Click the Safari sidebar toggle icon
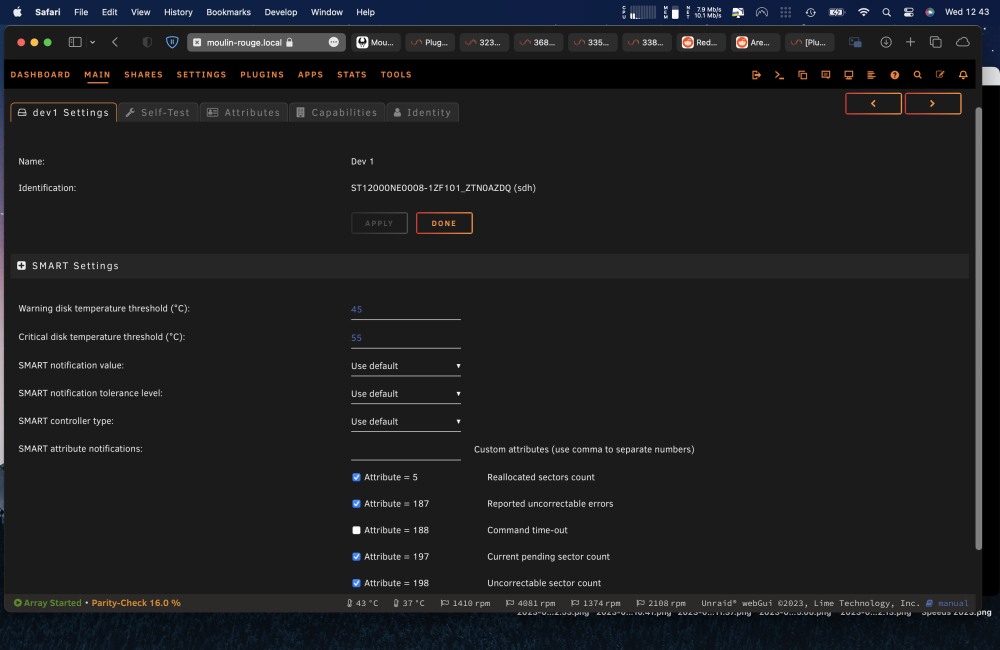The height and width of the screenshot is (650, 1000). (x=75, y=42)
